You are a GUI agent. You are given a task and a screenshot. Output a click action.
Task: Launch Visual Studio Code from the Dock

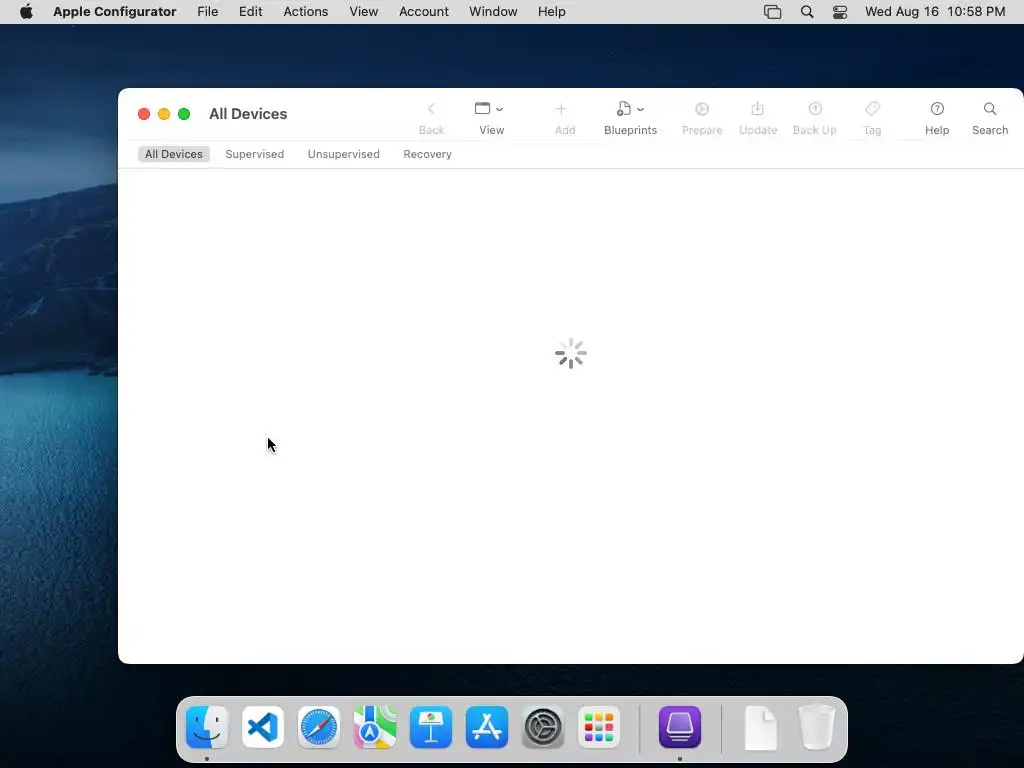tap(263, 727)
